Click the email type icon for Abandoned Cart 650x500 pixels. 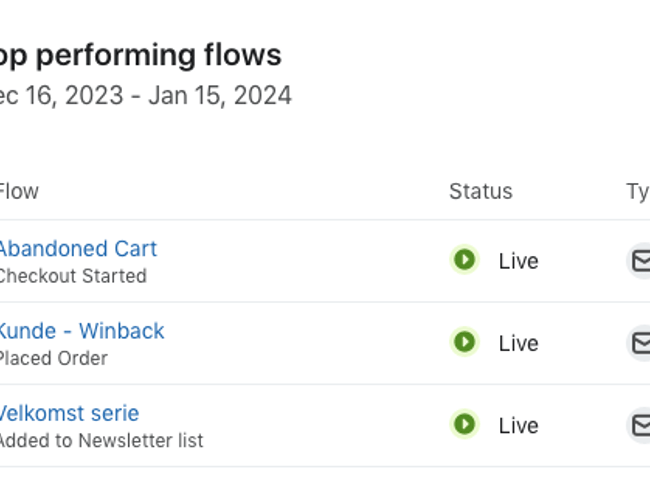639,261
